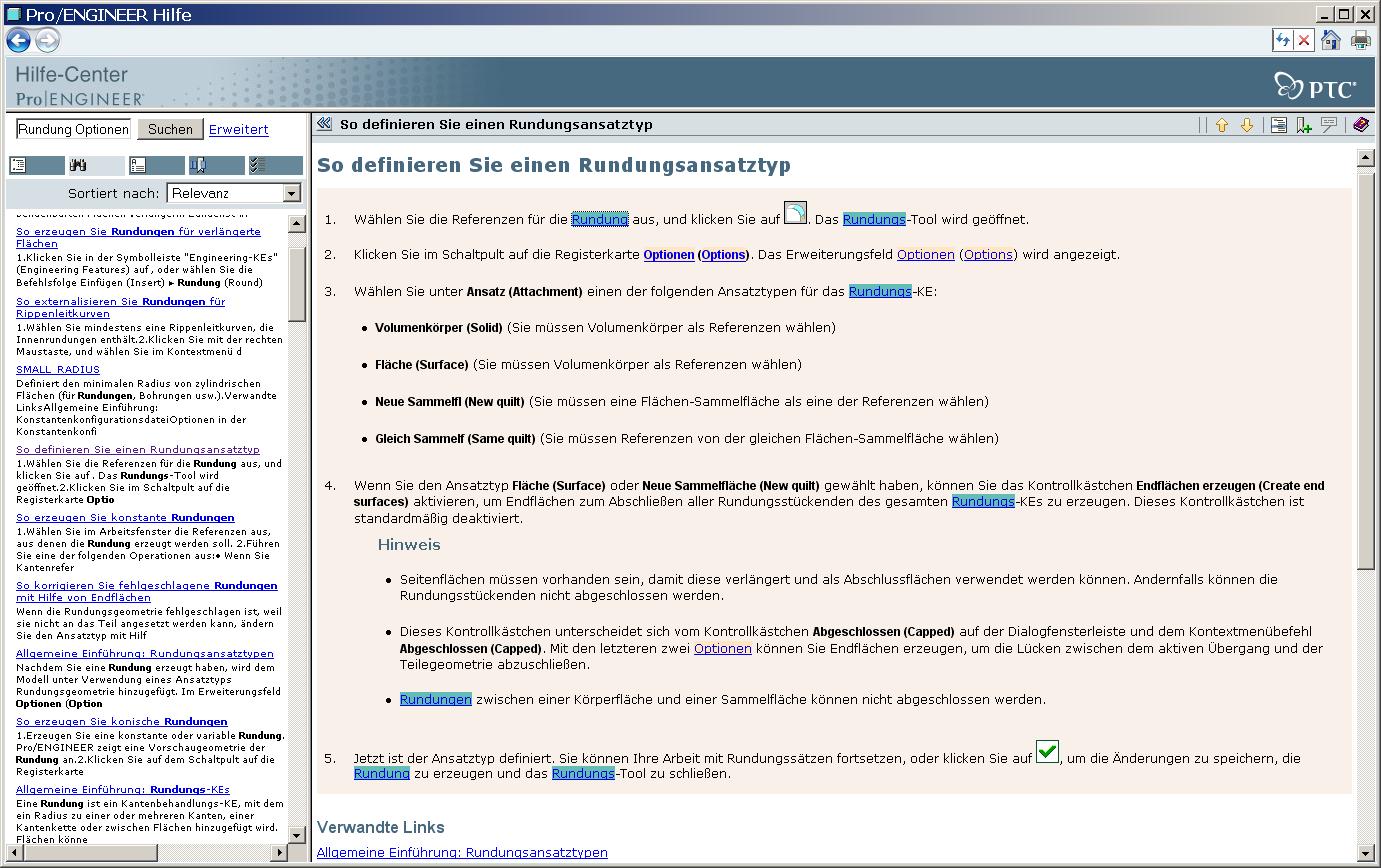
Task: Add bookmark with the green plus icon
Action: (1303, 125)
